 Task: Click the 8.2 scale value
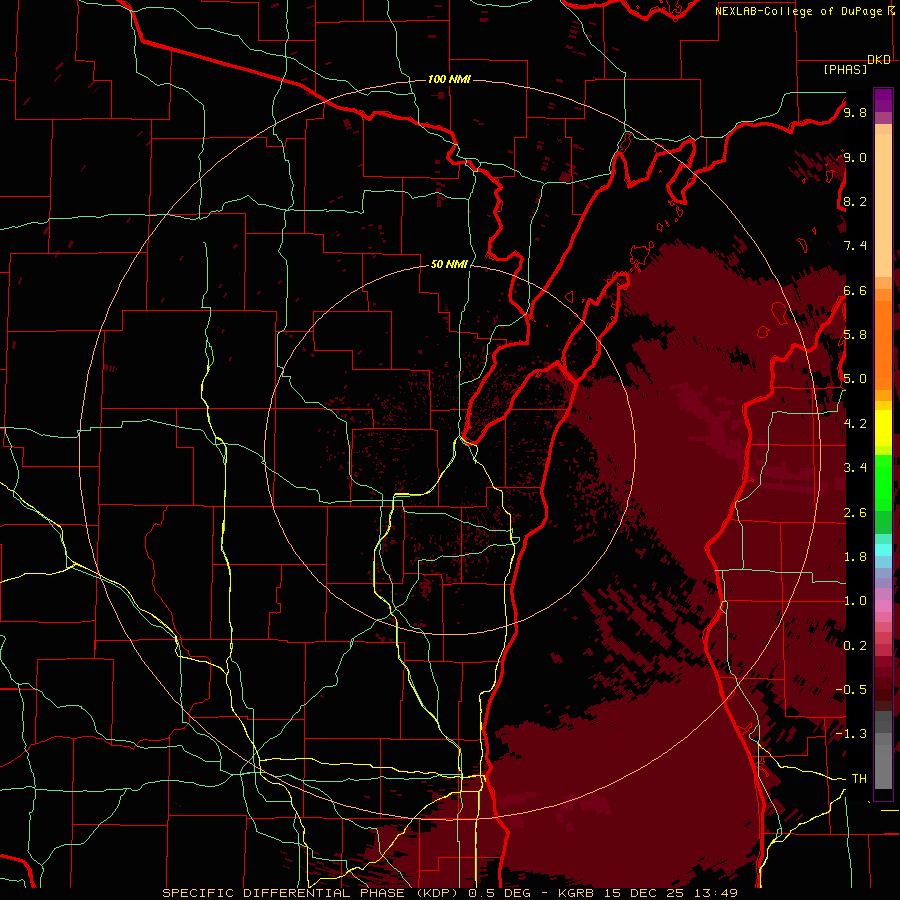(855, 201)
